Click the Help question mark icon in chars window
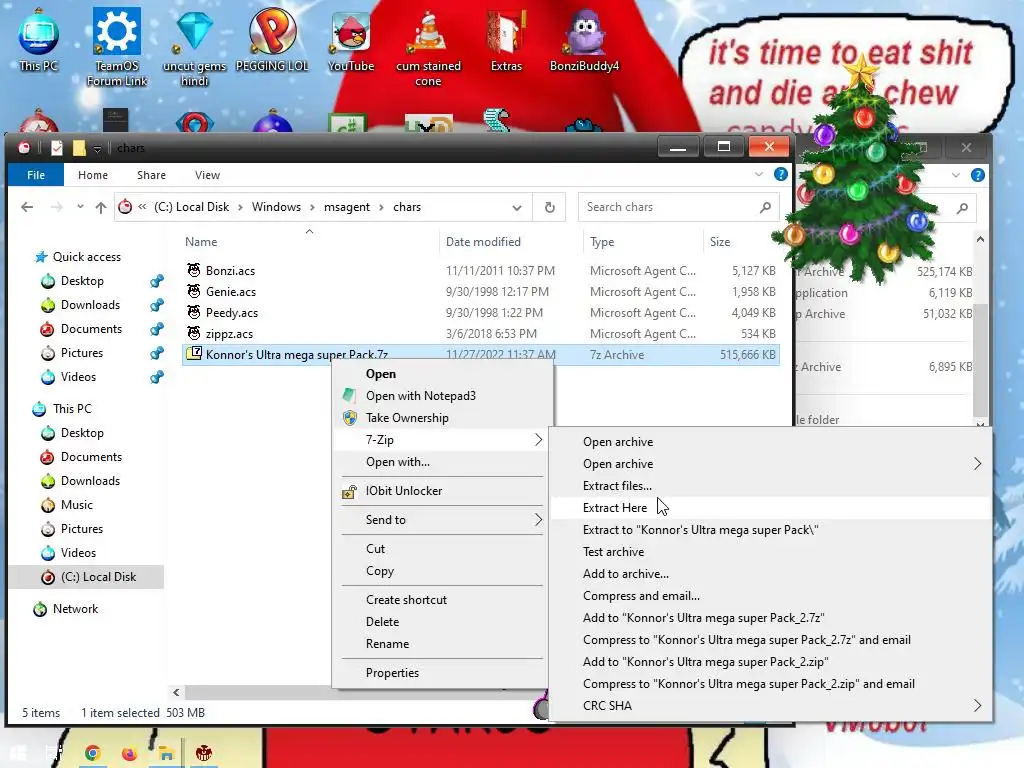 (780, 174)
